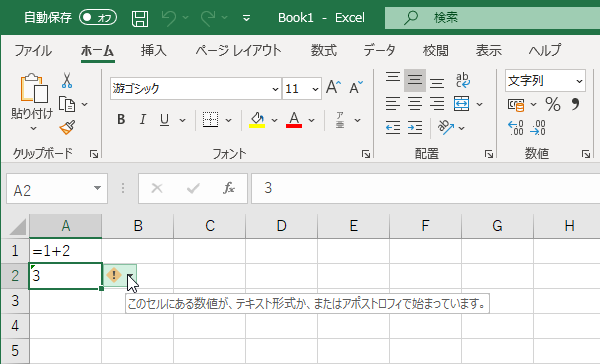Image resolution: width=600 pixels, height=364 pixels.
Task: Open the fill color dropdown arrow
Action: coord(274,121)
